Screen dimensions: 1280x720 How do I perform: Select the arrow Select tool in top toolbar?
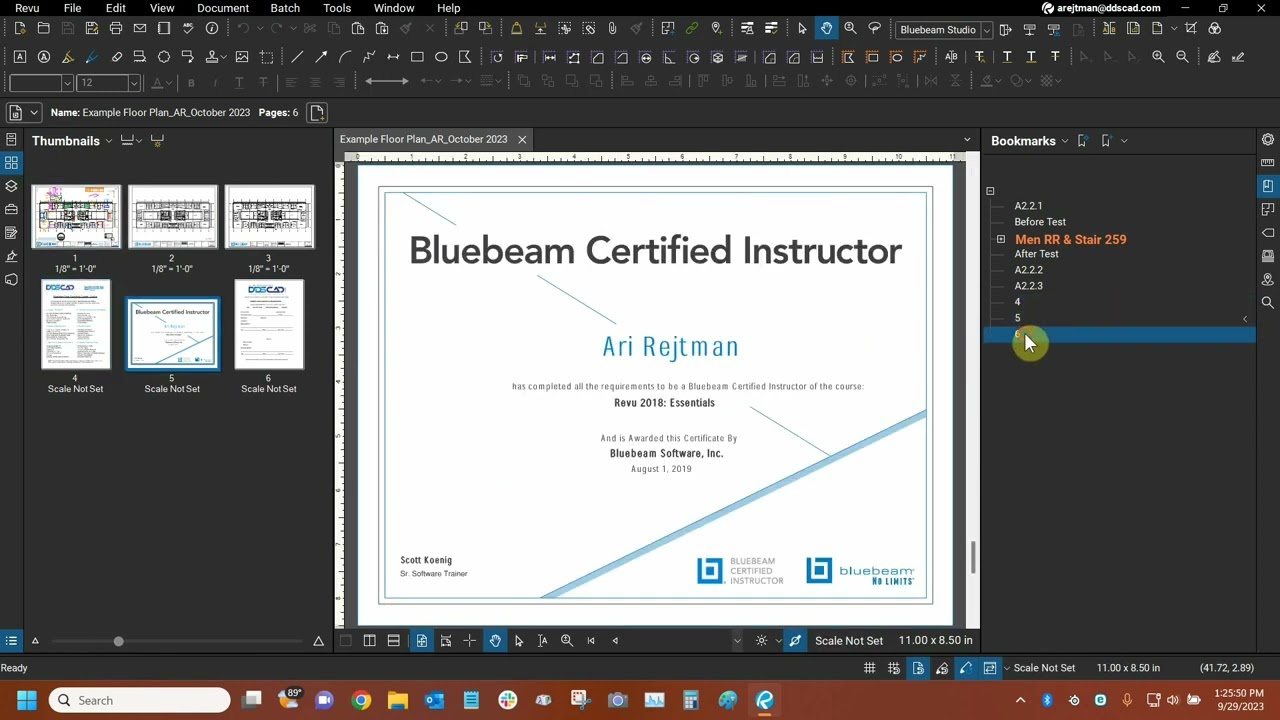coord(802,28)
